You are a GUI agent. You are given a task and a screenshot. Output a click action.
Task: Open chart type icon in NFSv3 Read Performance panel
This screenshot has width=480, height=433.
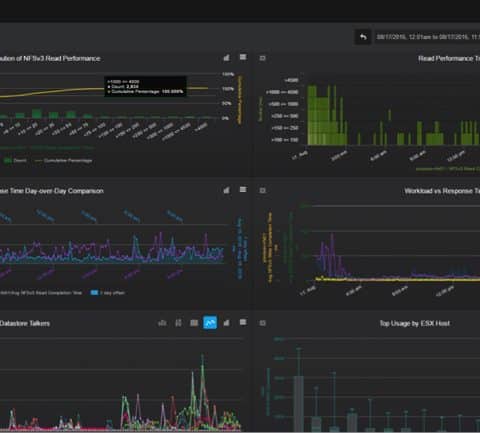tap(226, 58)
